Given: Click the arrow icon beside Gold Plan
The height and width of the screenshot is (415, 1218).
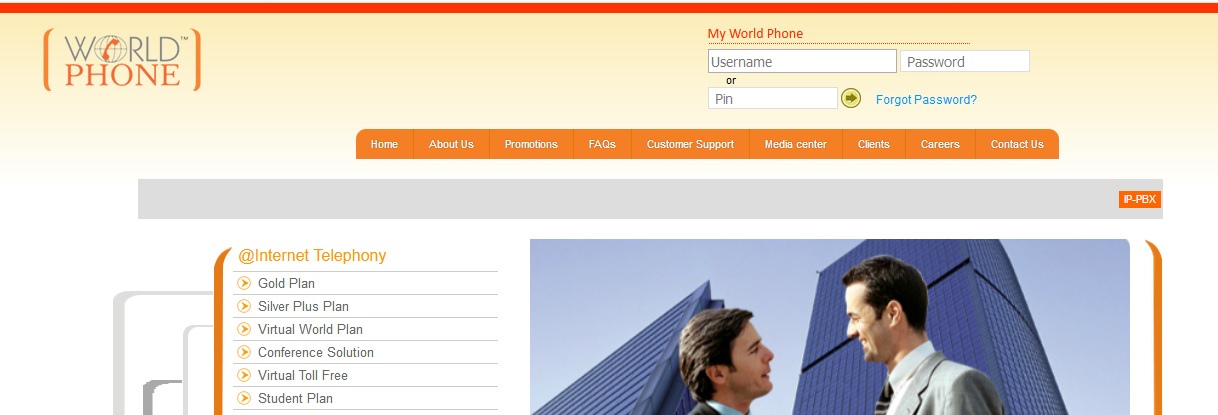Looking at the screenshot, I should [x=244, y=283].
